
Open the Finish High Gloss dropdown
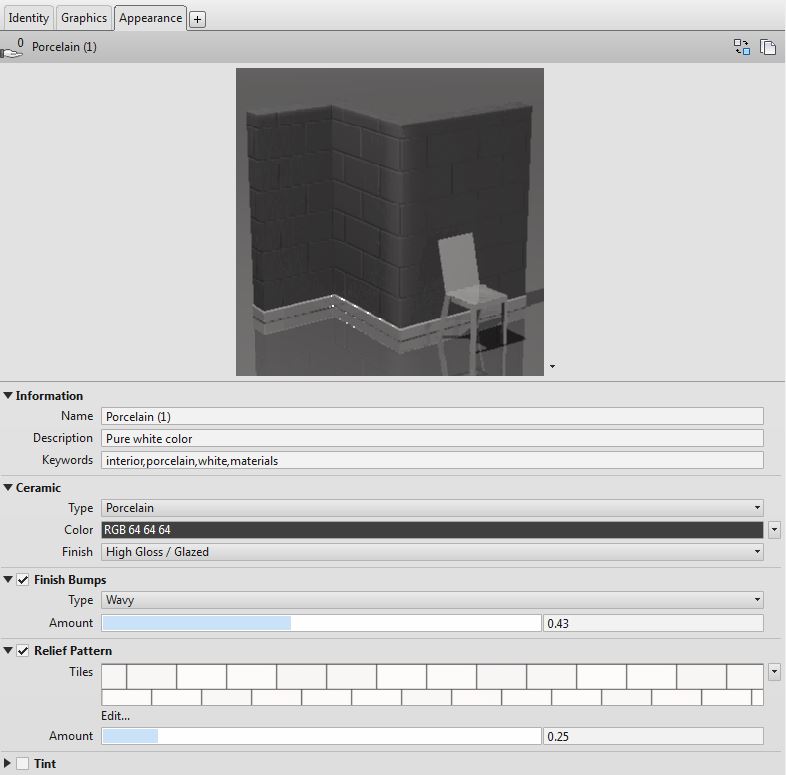pos(432,552)
